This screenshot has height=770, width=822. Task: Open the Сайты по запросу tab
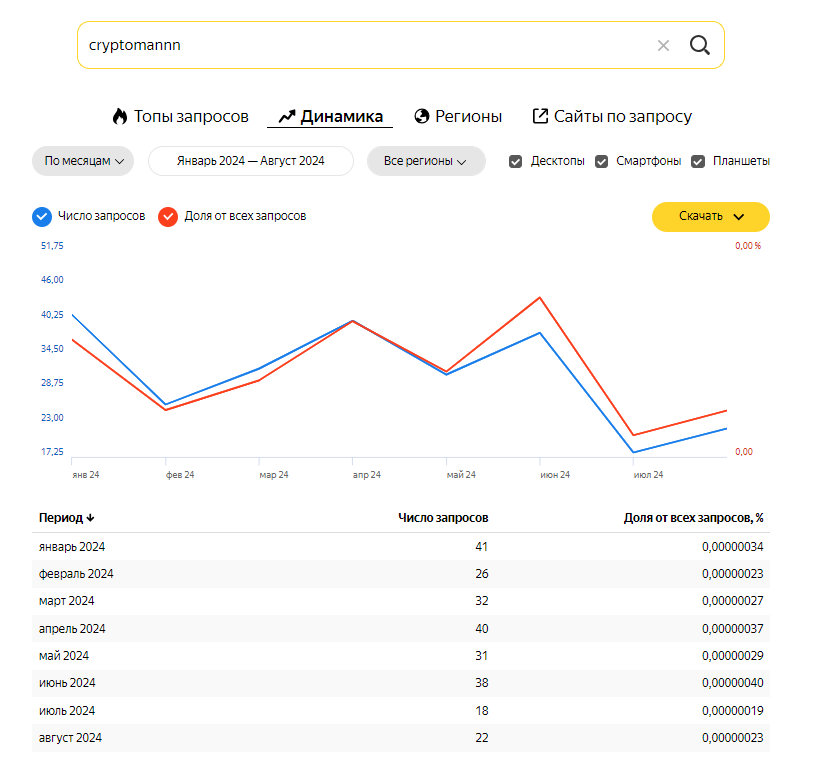pyautogui.click(x=622, y=116)
